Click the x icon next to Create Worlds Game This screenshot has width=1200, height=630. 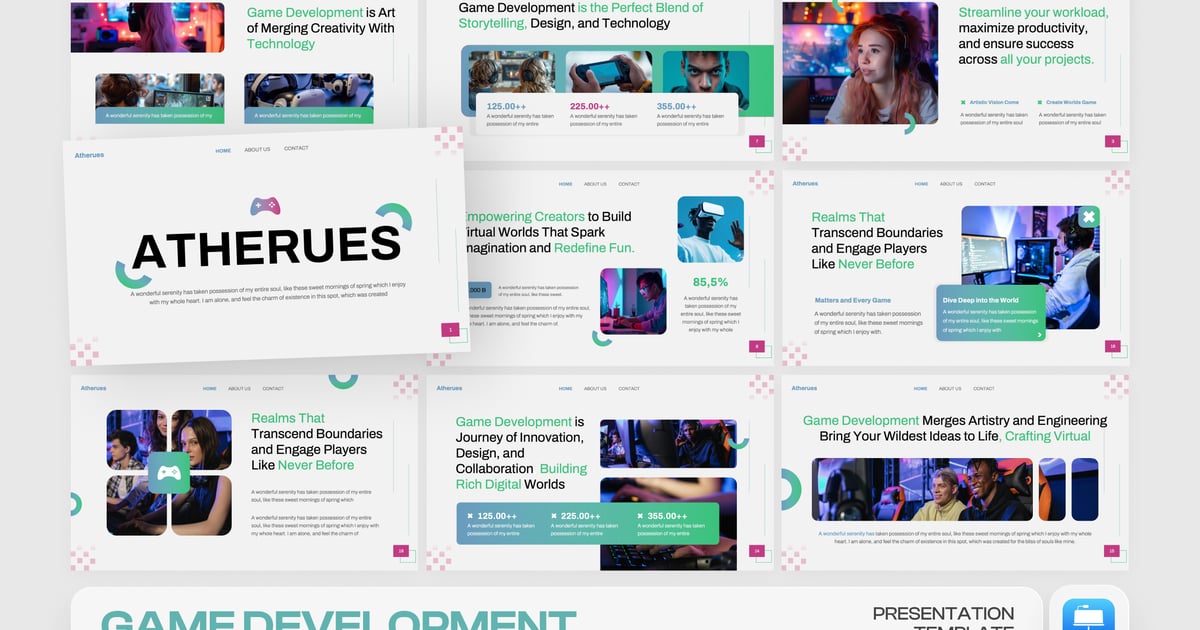tap(1039, 102)
